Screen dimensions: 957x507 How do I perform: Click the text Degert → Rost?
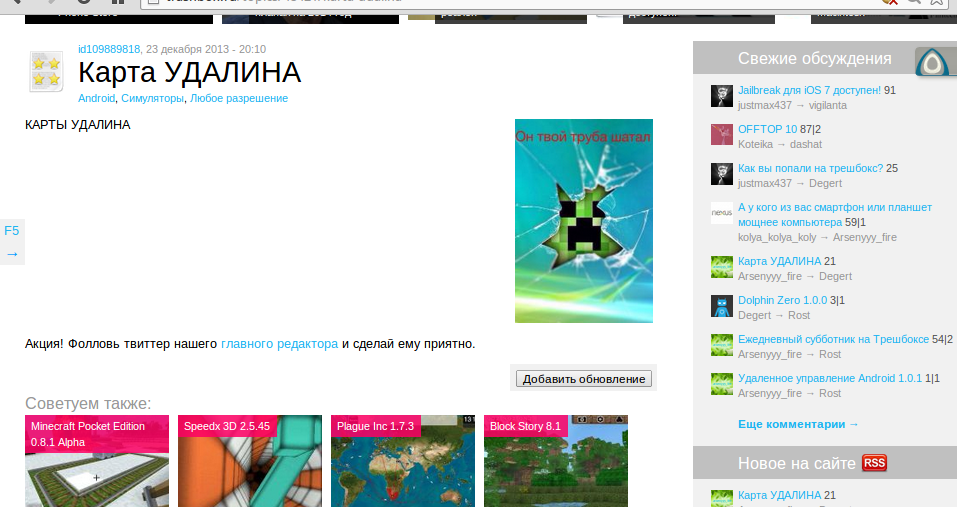tap(774, 315)
